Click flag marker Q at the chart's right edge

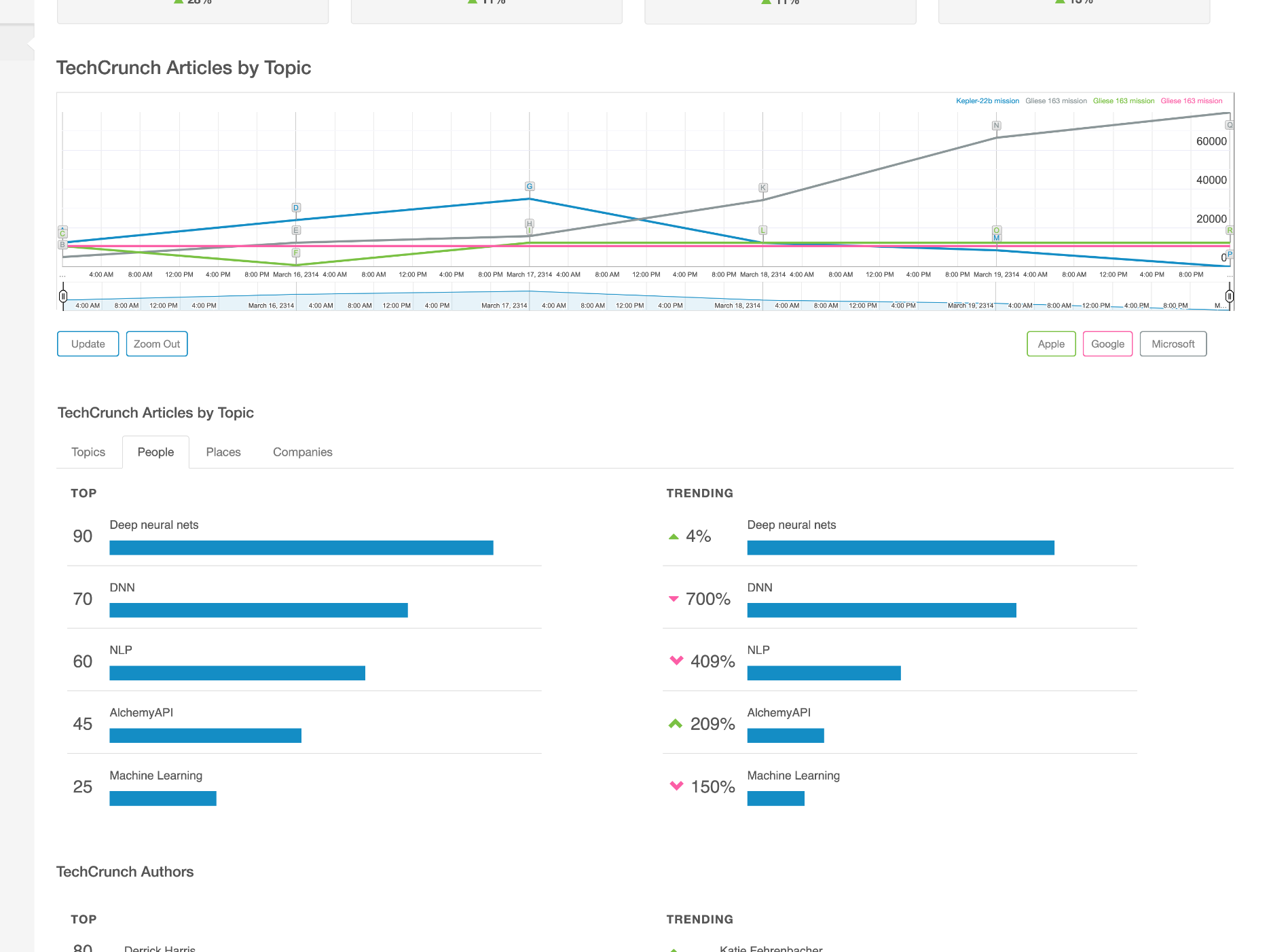click(x=1229, y=125)
